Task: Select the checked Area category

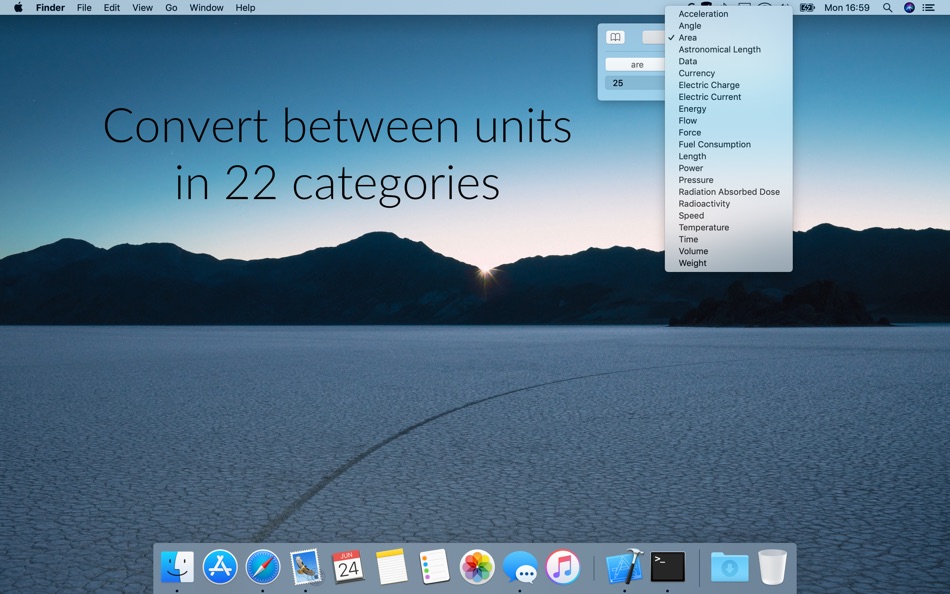Action: (688, 38)
